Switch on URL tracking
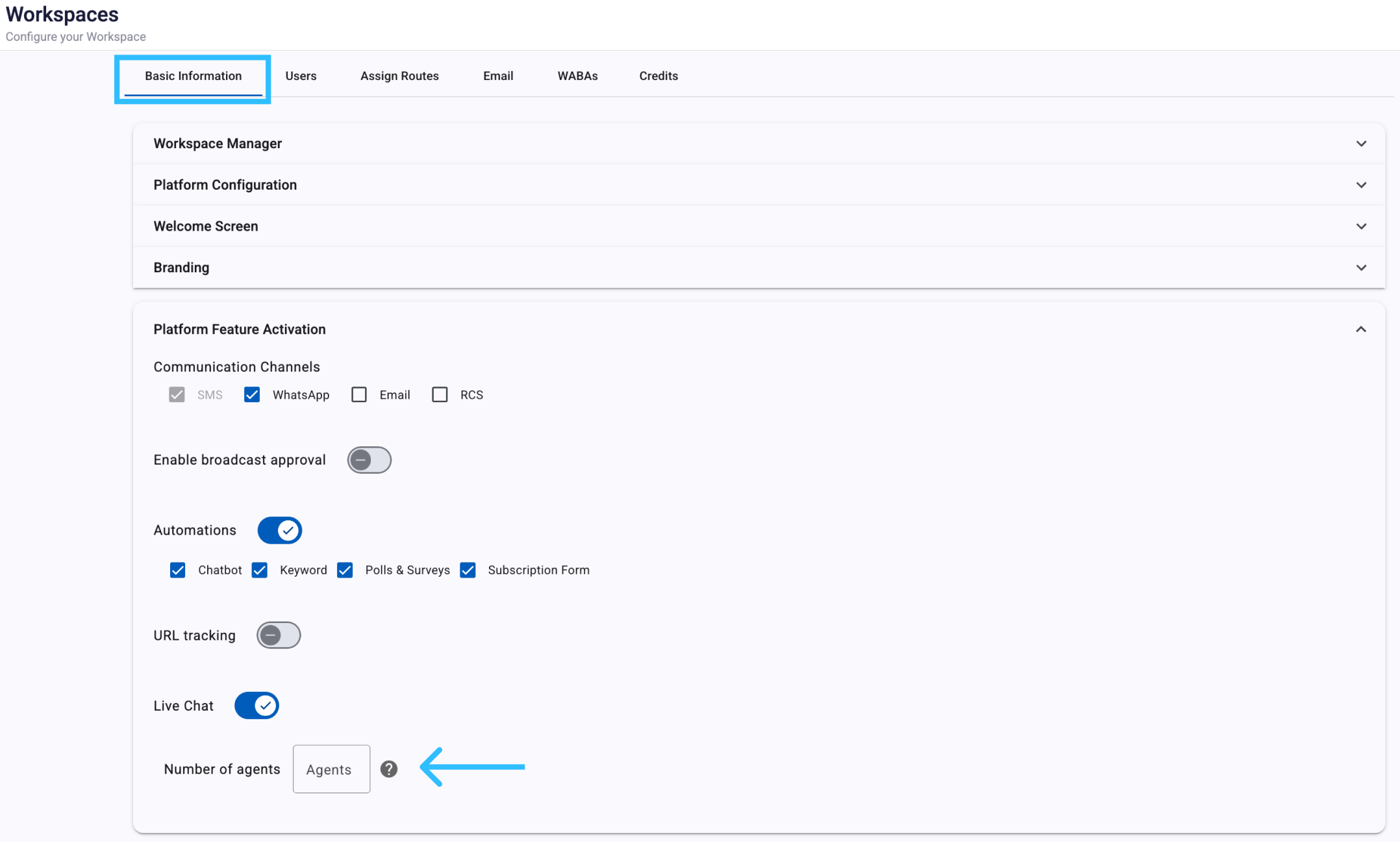The width and height of the screenshot is (1400, 842). [x=279, y=635]
